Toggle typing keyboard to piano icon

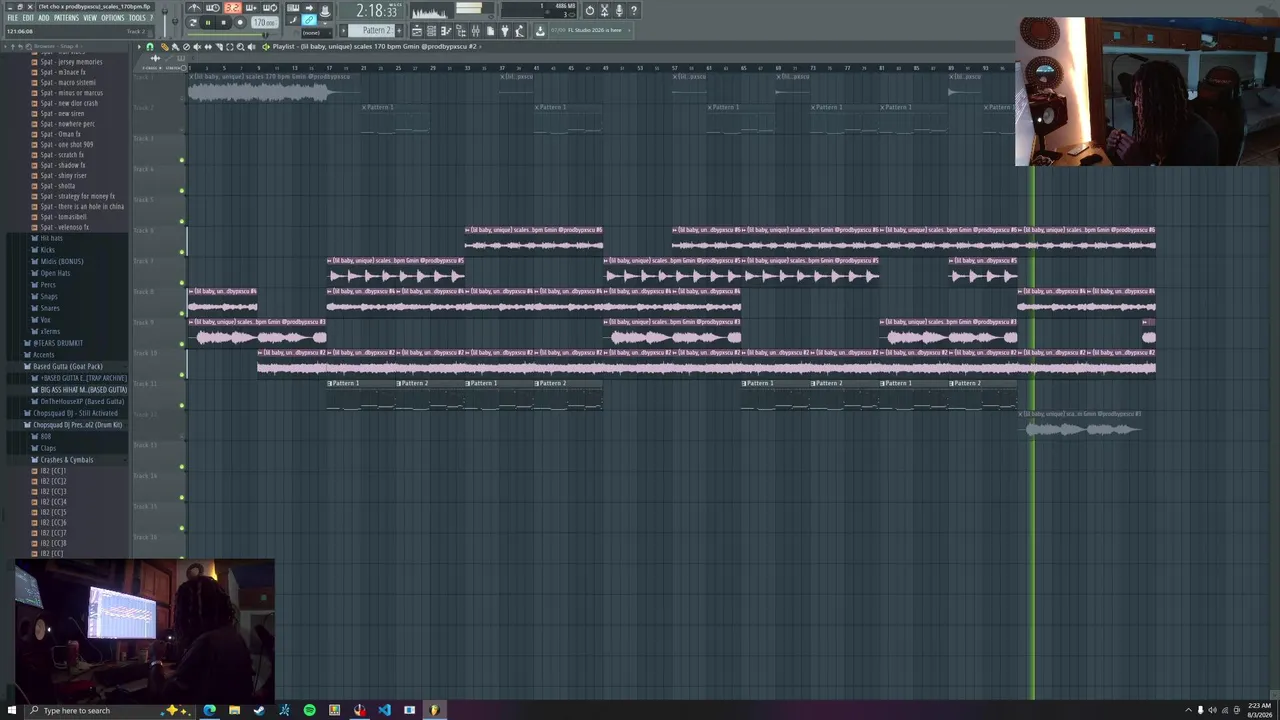click(x=293, y=9)
